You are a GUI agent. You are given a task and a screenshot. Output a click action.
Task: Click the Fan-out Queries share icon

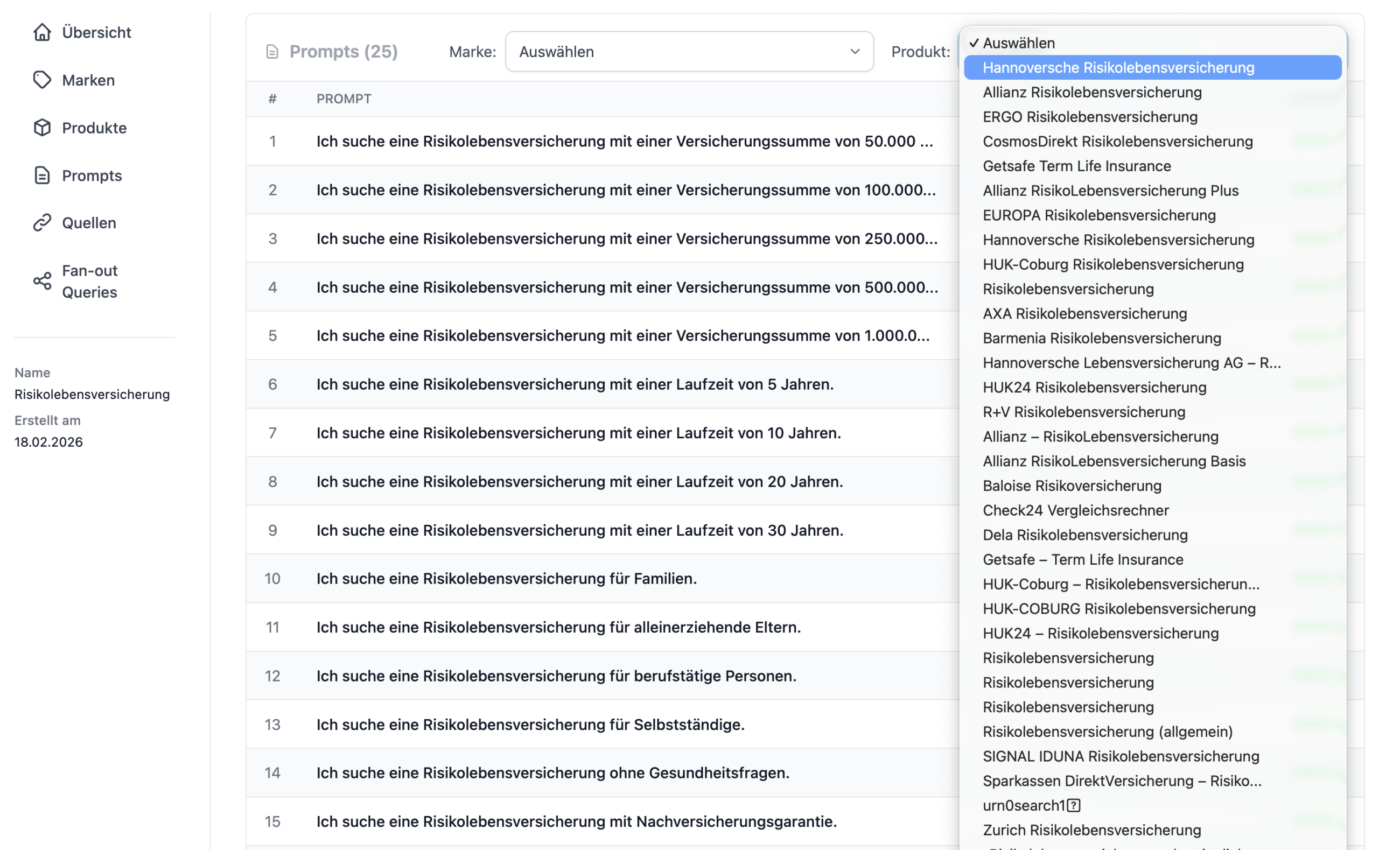(42, 280)
